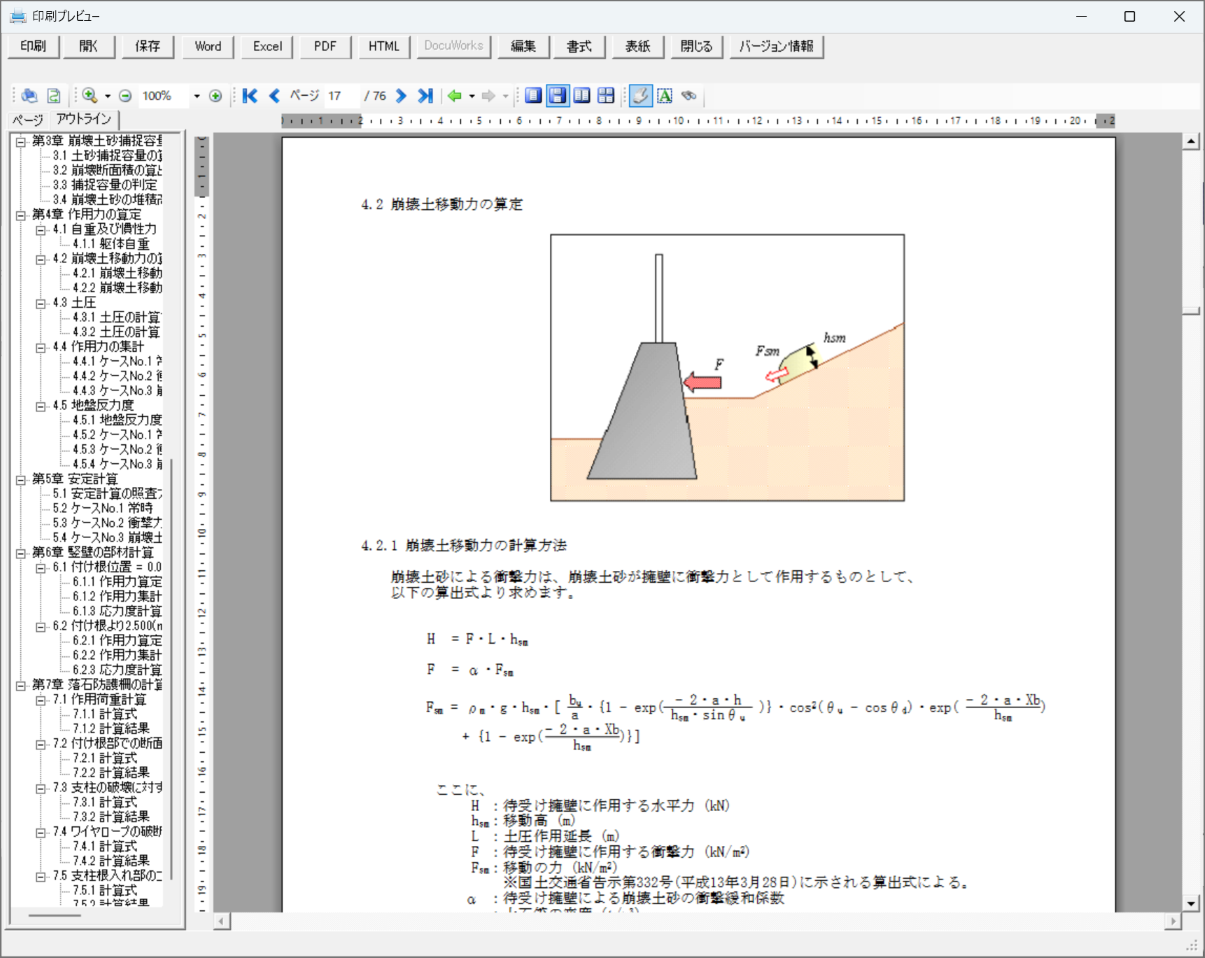Collapse the 4.4 作用力の集計 node

tap(41, 346)
